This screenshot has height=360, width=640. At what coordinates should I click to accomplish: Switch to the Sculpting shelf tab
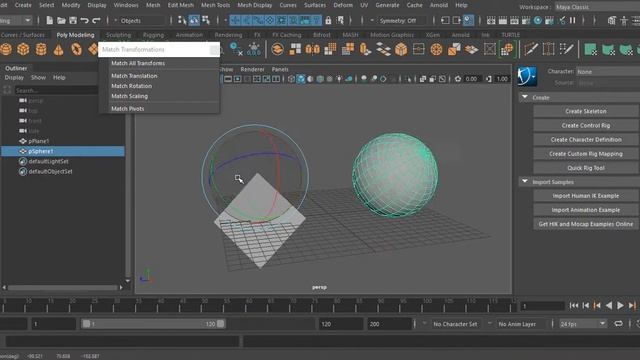pos(118,35)
